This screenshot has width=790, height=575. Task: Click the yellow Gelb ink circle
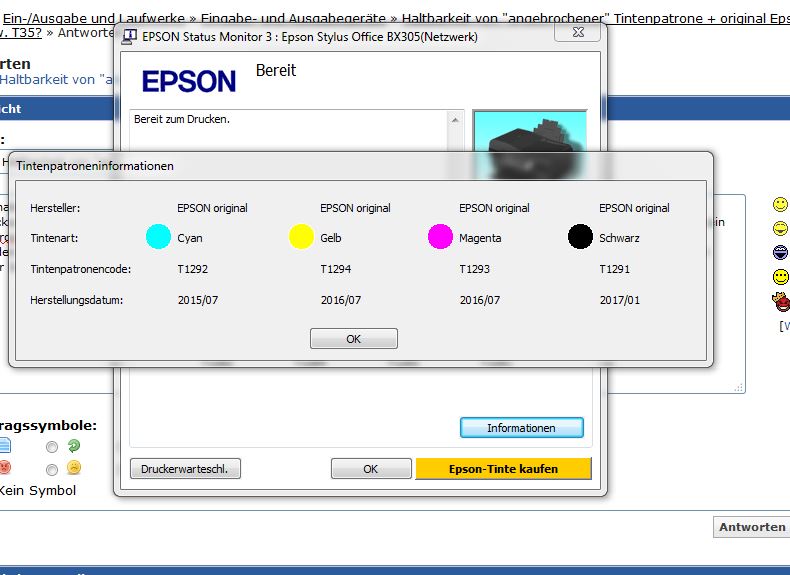click(x=301, y=237)
